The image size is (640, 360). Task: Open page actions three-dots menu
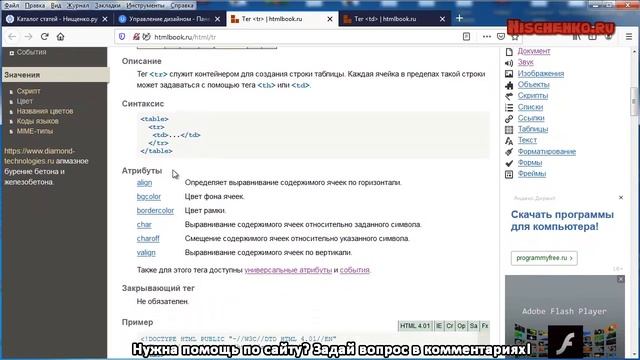[487, 37]
